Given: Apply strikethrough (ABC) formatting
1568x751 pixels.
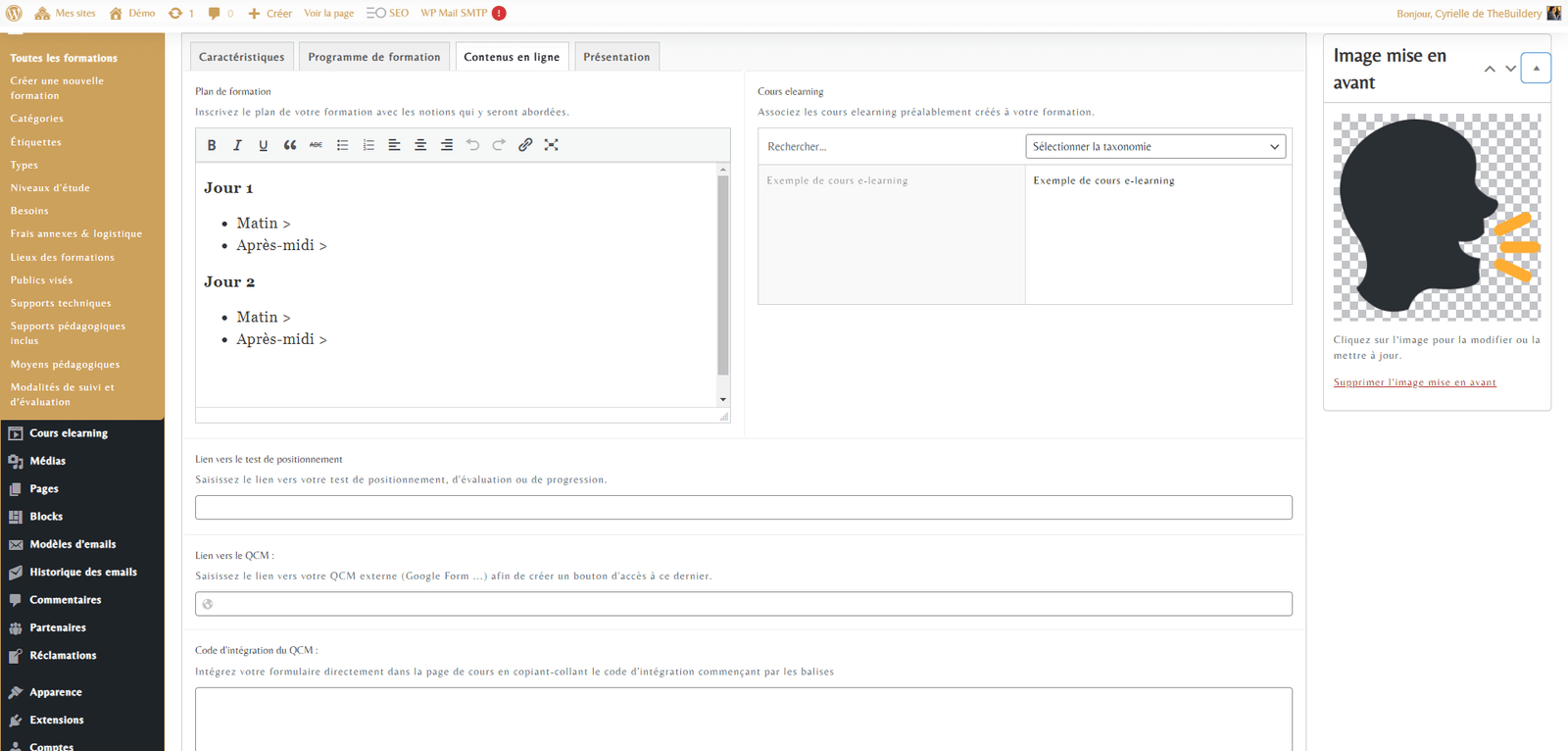Looking at the screenshot, I should (x=316, y=145).
